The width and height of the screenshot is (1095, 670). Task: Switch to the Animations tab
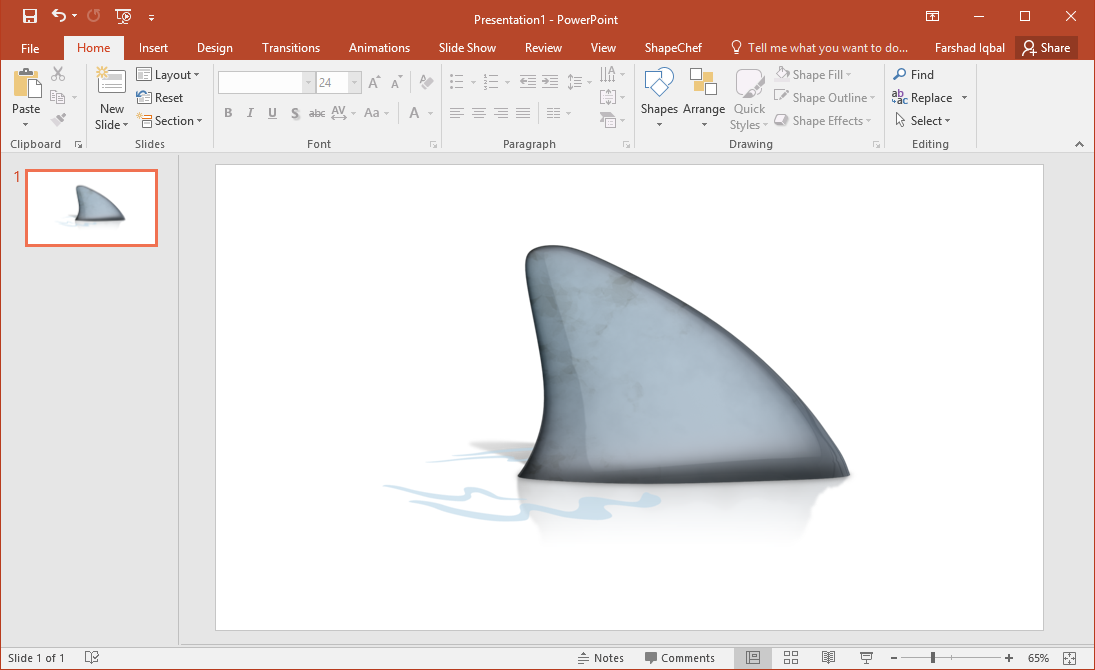point(379,48)
